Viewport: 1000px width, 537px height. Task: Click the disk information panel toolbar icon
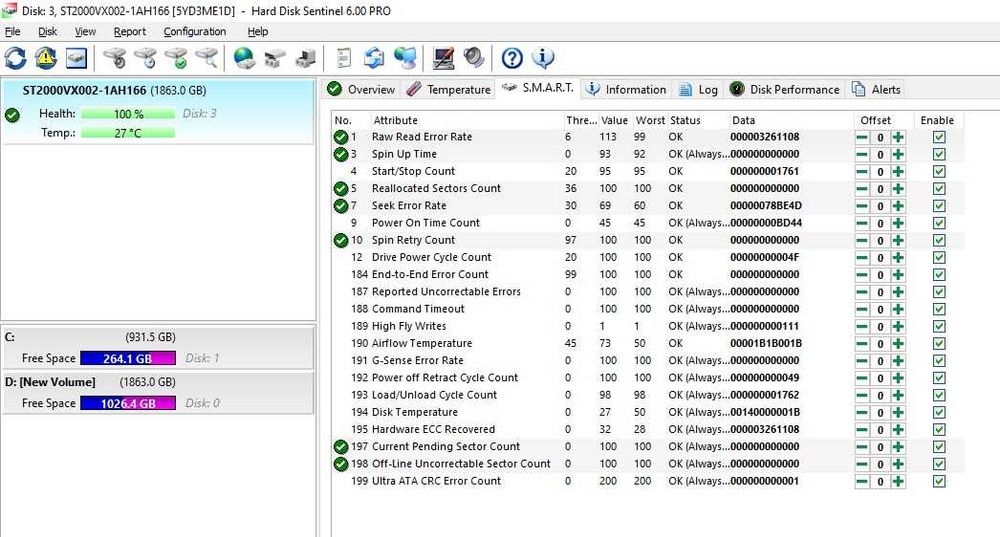click(76, 58)
